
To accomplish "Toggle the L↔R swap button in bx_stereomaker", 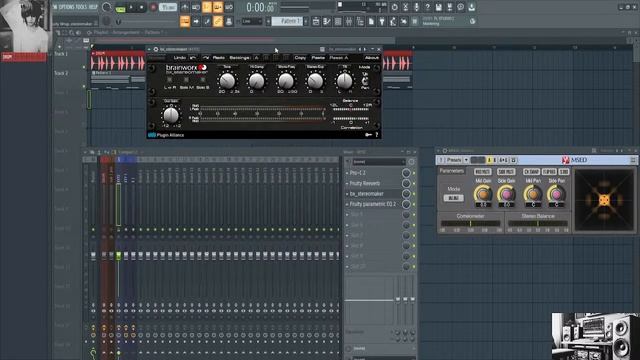I will (170, 80).
